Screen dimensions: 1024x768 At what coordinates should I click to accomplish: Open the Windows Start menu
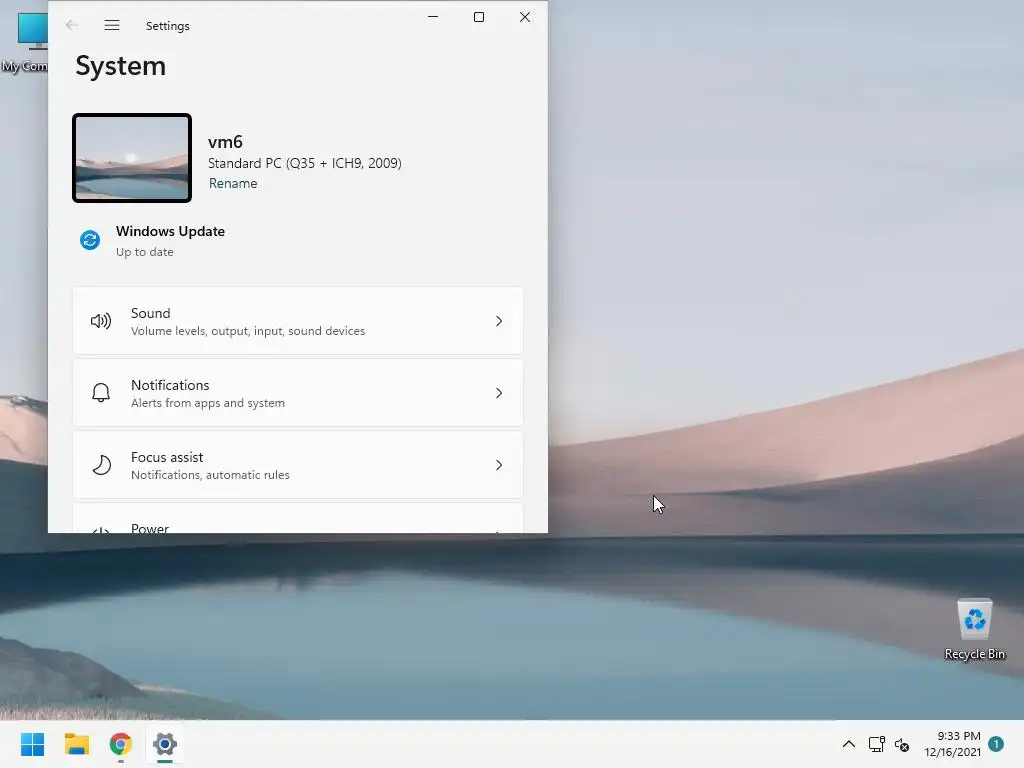coord(33,744)
